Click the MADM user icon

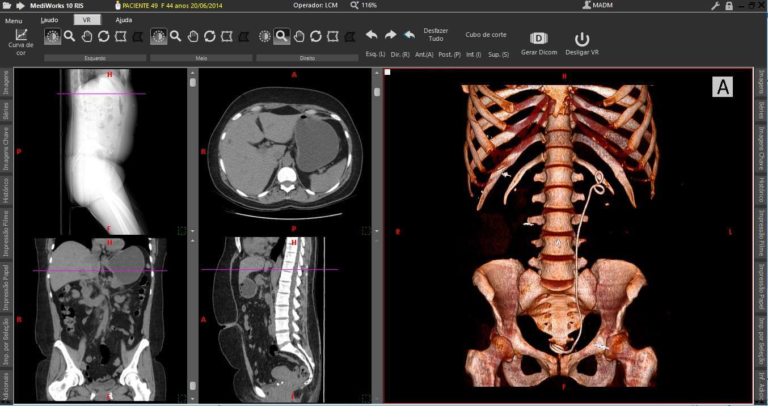pos(586,5)
